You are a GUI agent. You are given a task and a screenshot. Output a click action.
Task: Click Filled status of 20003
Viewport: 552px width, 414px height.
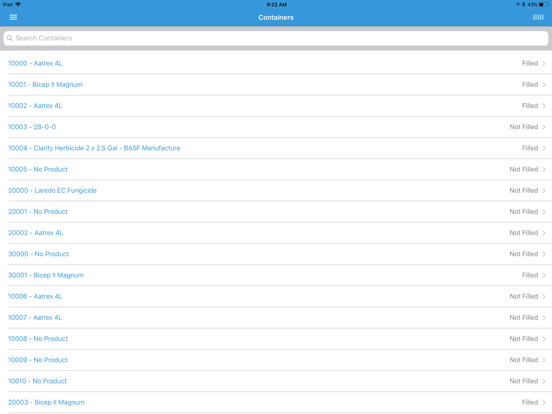pos(530,402)
